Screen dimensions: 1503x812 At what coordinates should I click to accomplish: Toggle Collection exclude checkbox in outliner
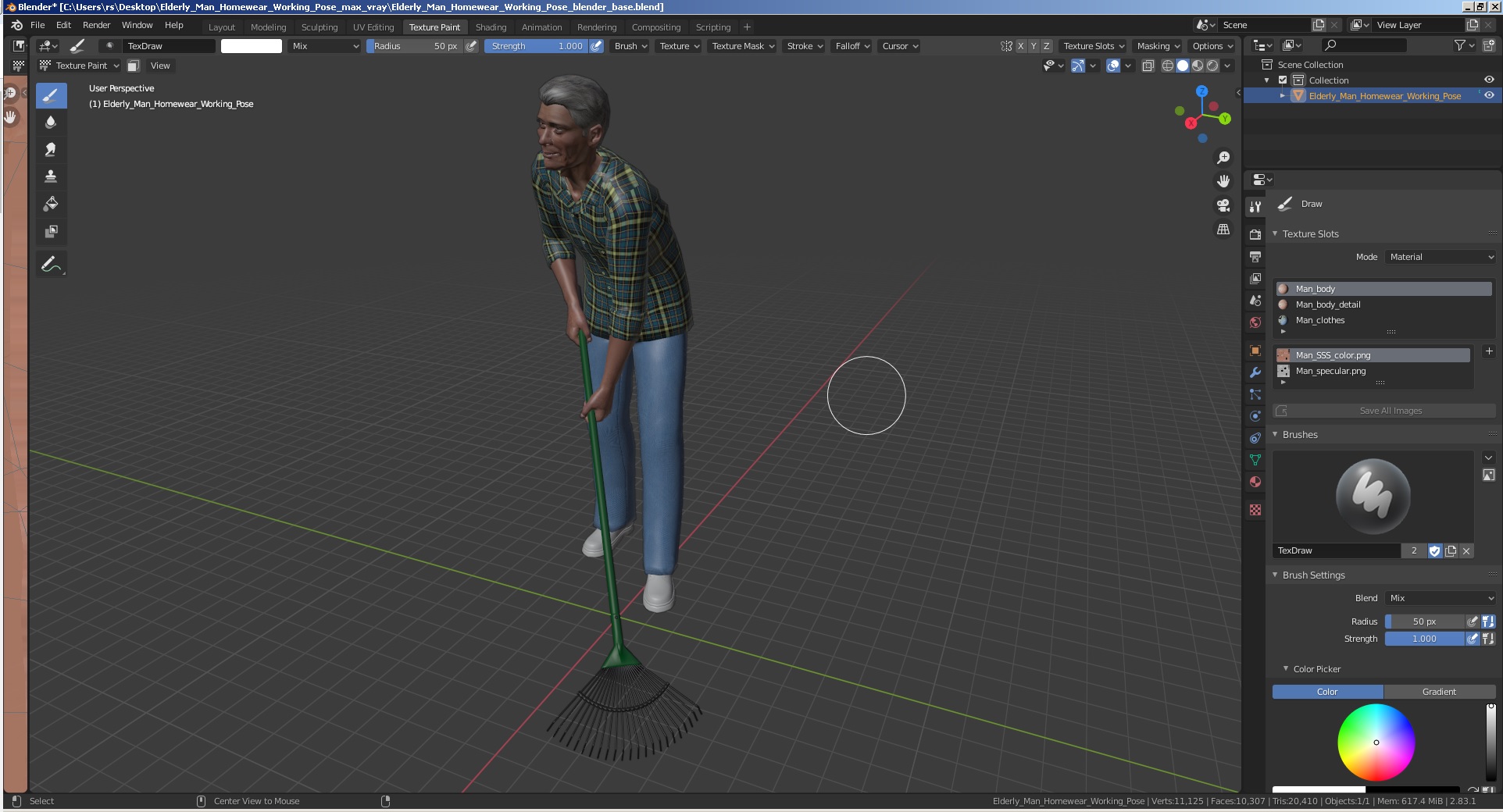(x=1283, y=80)
